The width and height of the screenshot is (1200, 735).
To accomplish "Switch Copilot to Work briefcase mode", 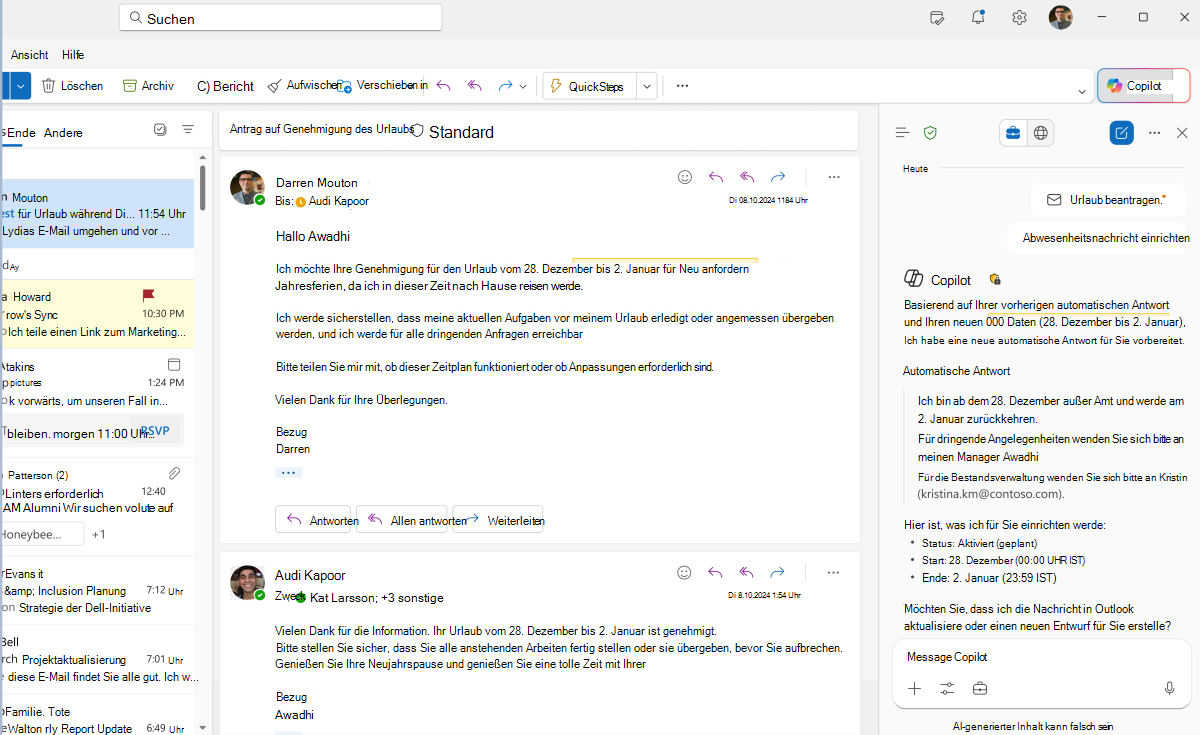I will tap(1013, 133).
